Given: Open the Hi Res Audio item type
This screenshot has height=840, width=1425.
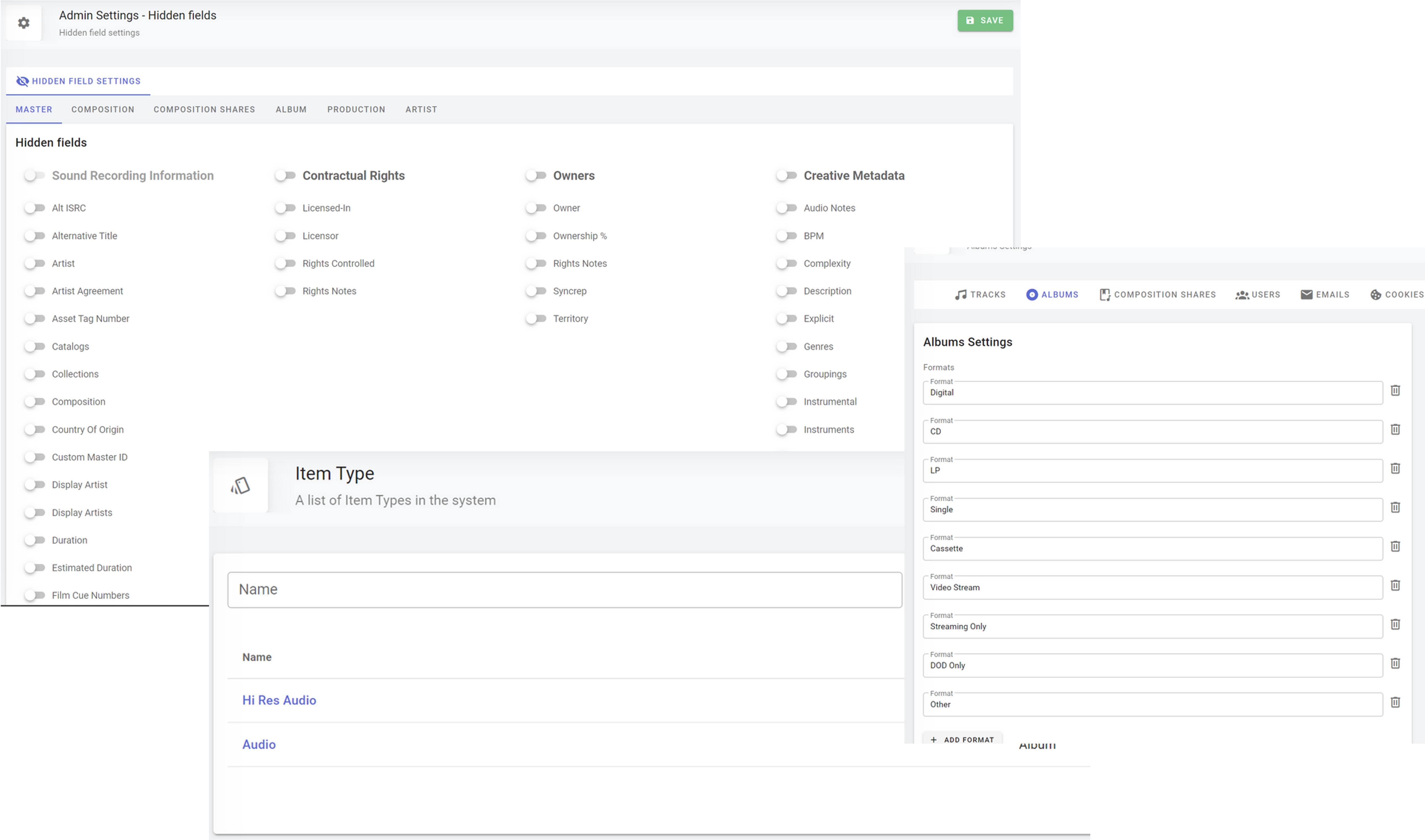Looking at the screenshot, I should (x=279, y=700).
